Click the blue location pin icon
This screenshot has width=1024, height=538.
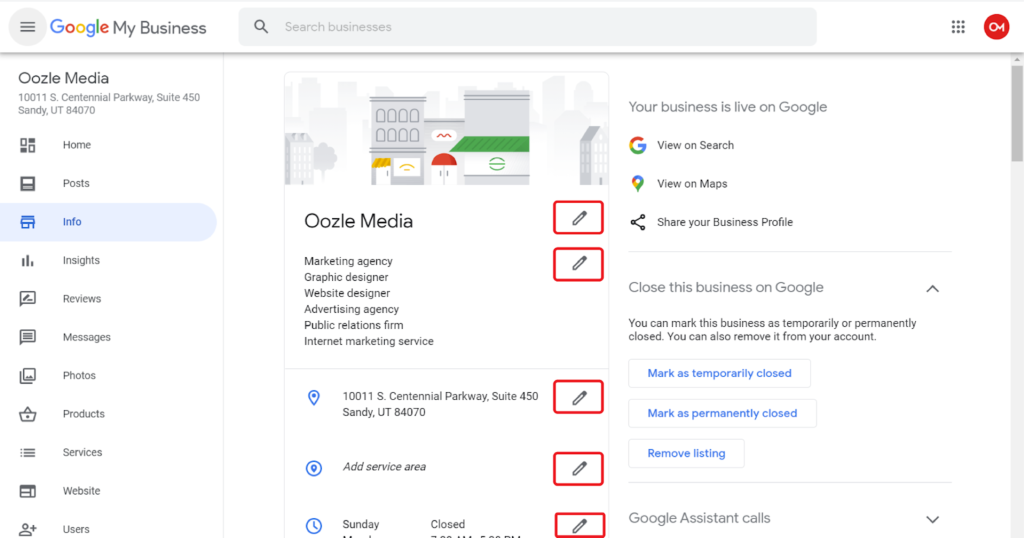point(314,398)
